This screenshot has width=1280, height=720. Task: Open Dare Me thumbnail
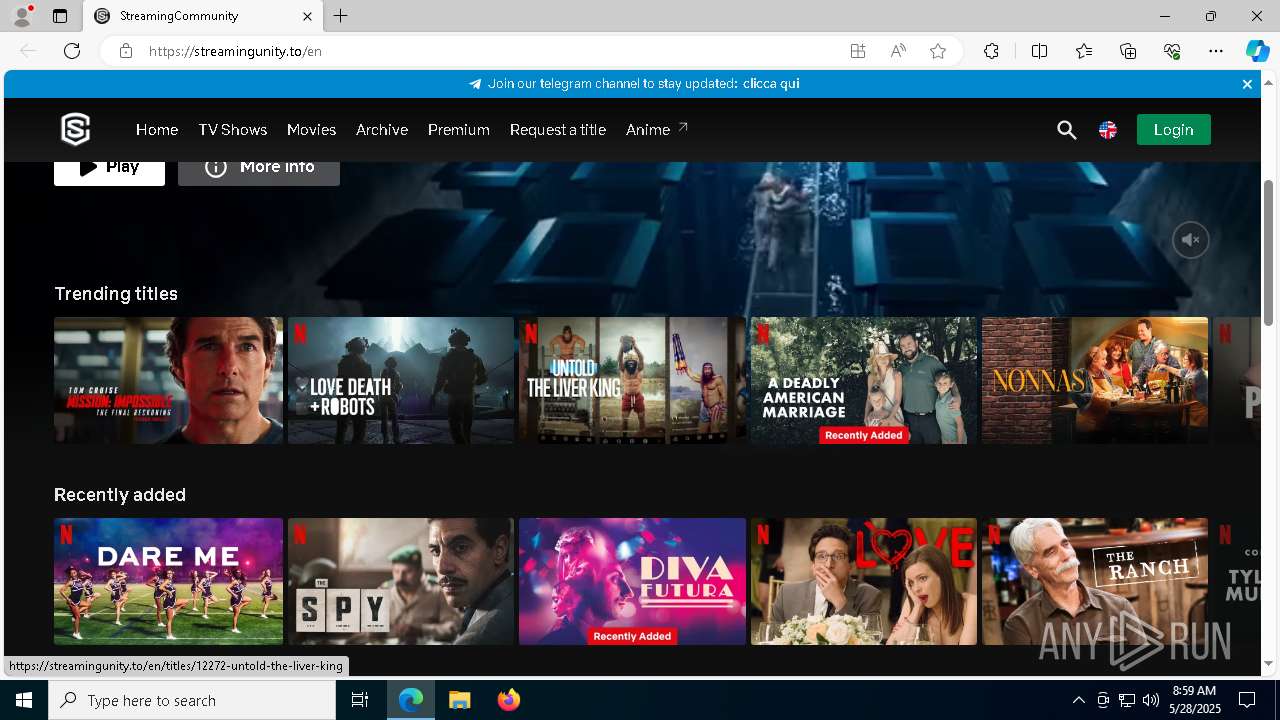168,581
